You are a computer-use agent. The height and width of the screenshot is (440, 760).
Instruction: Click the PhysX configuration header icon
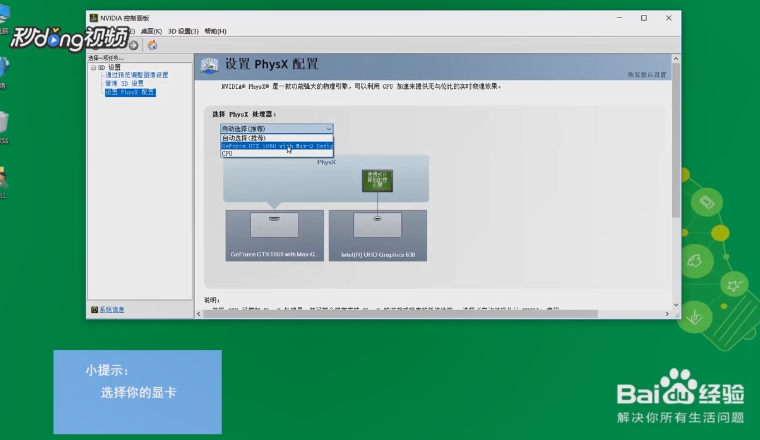pyautogui.click(x=209, y=65)
